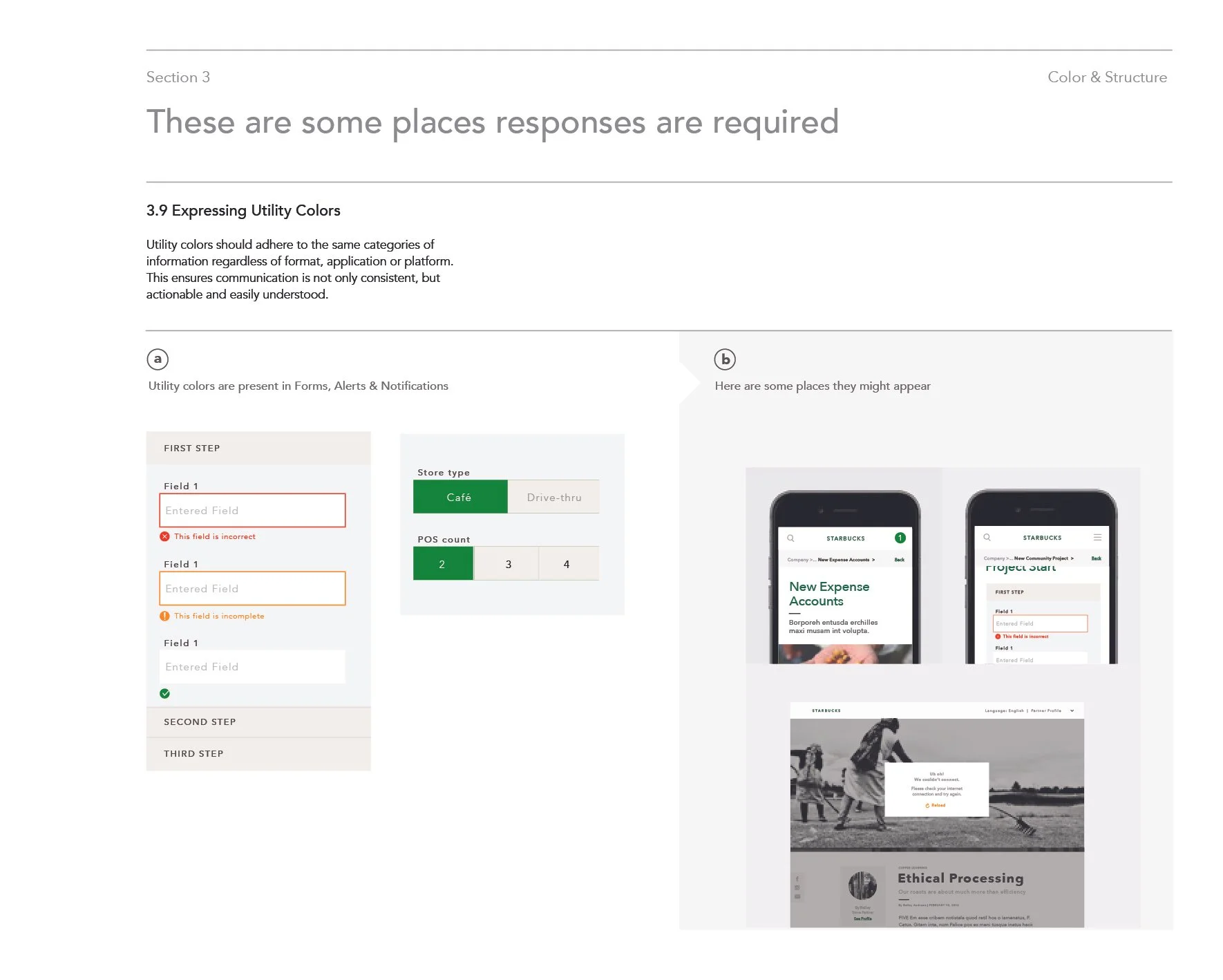Tap the green notification badge showing 1
The image size is (1223, 980).
click(900, 538)
